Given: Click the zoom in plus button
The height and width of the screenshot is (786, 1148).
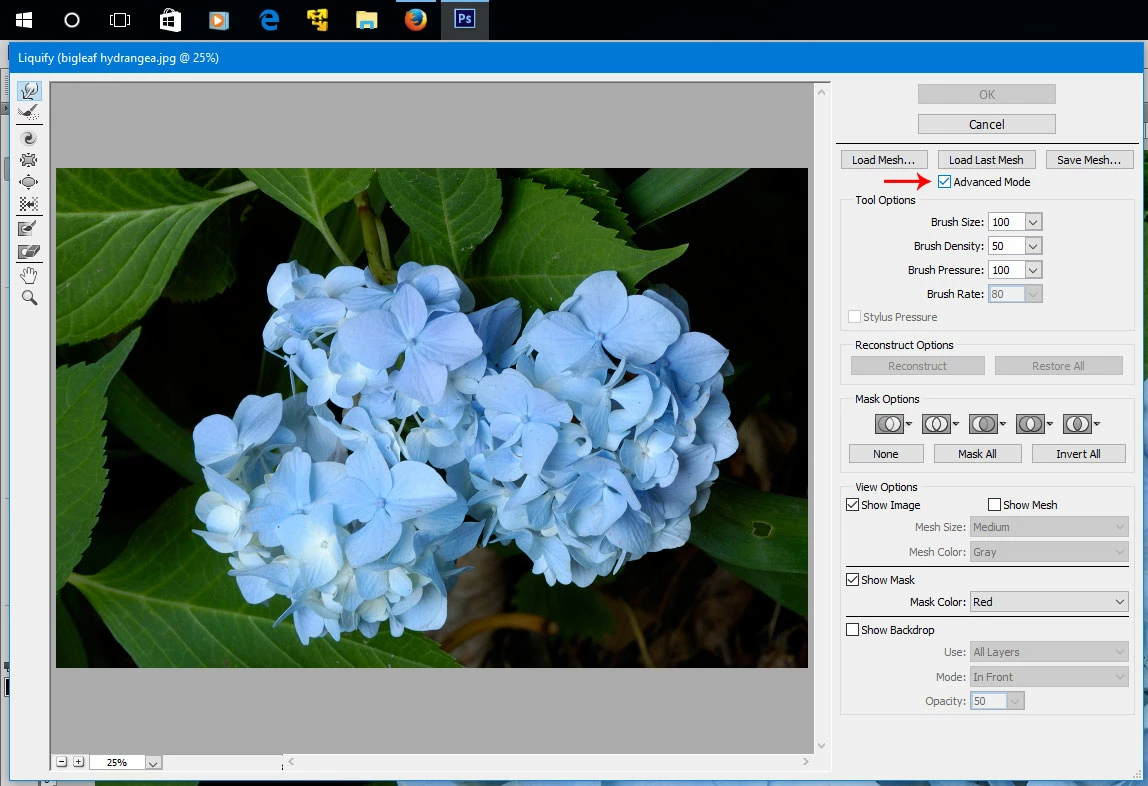Looking at the screenshot, I should (78, 762).
